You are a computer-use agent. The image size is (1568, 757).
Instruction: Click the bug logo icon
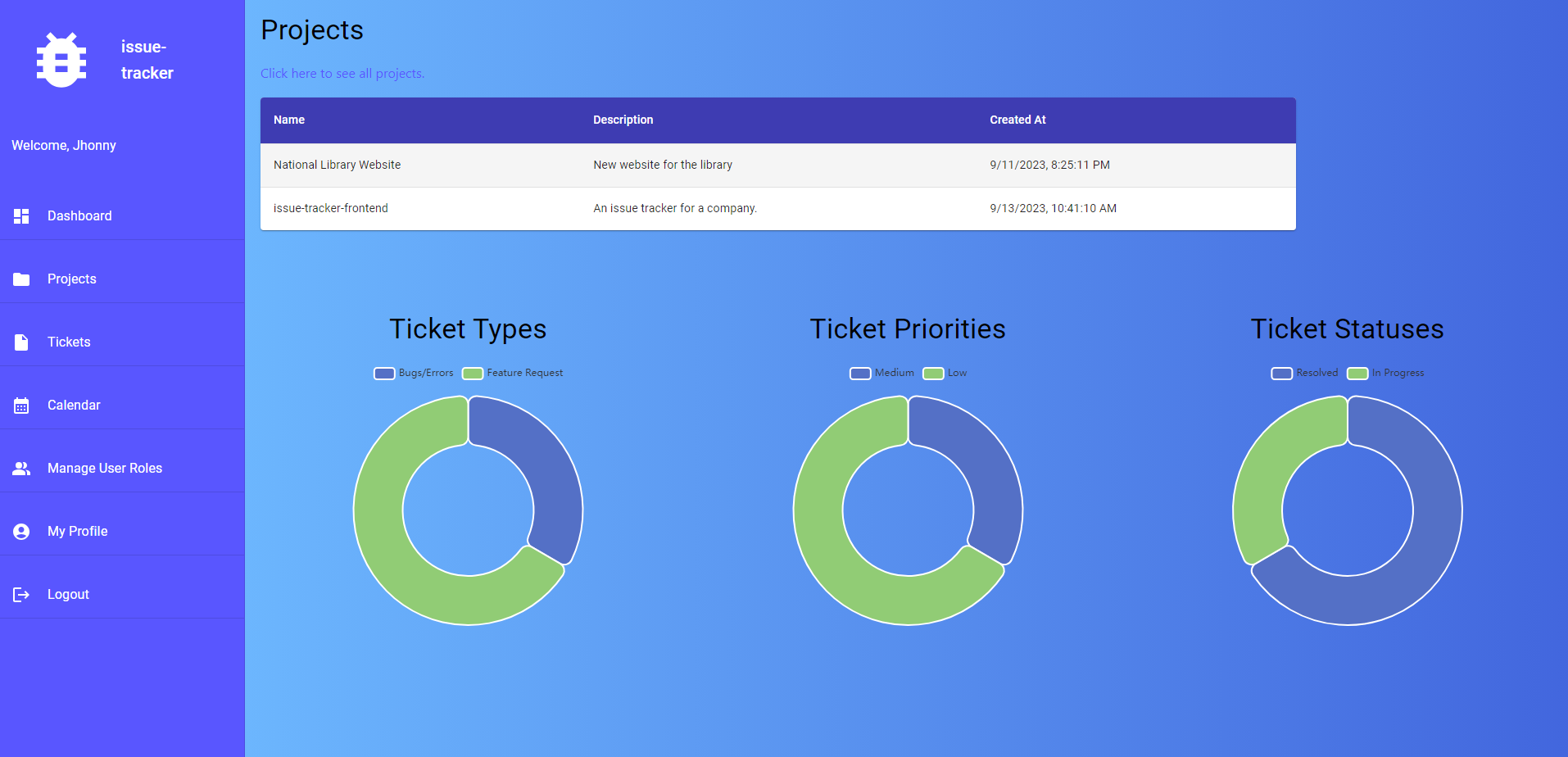(x=61, y=60)
